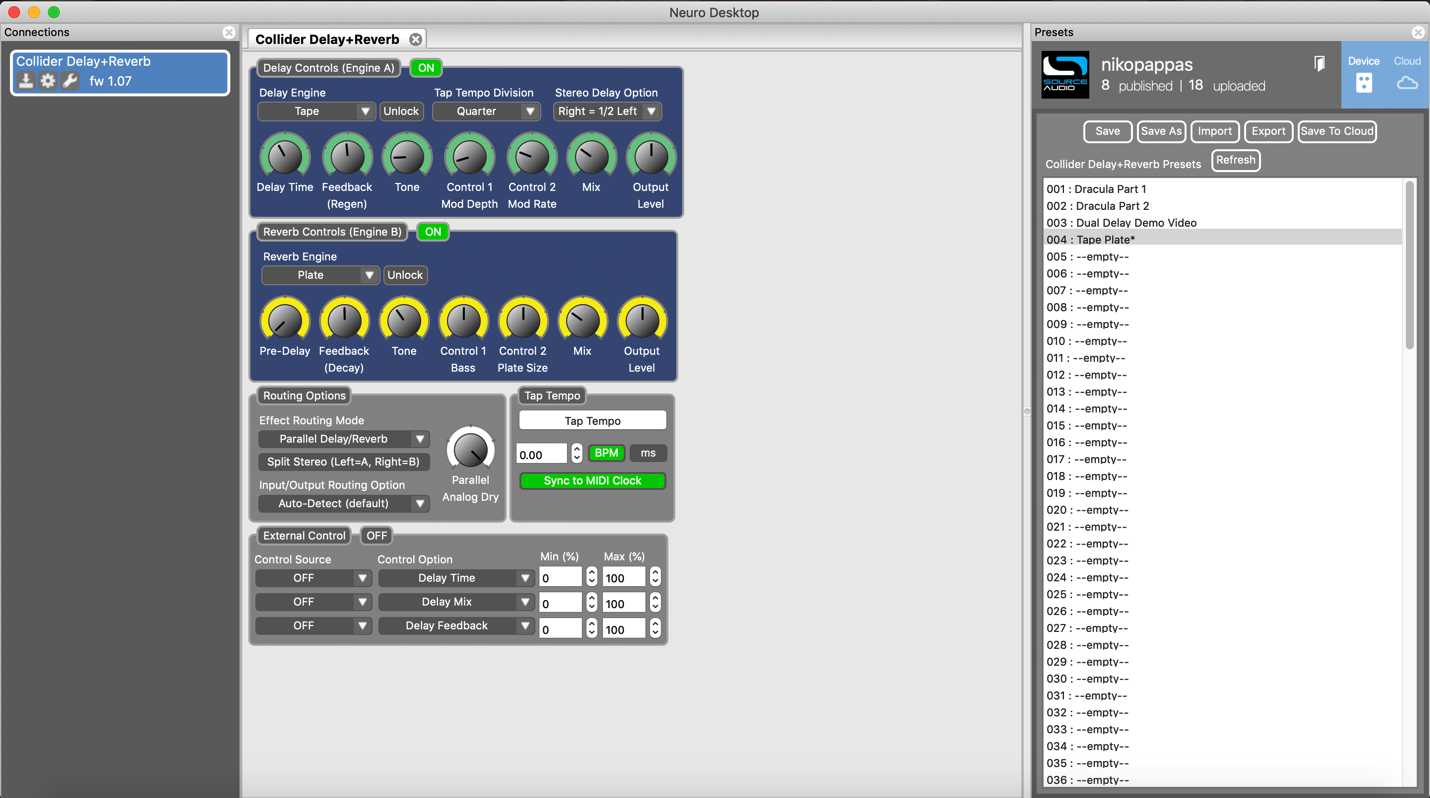This screenshot has width=1430, height=798.
Task: Open the gear settings icon in Connections
Action: [x=48, y=81]
